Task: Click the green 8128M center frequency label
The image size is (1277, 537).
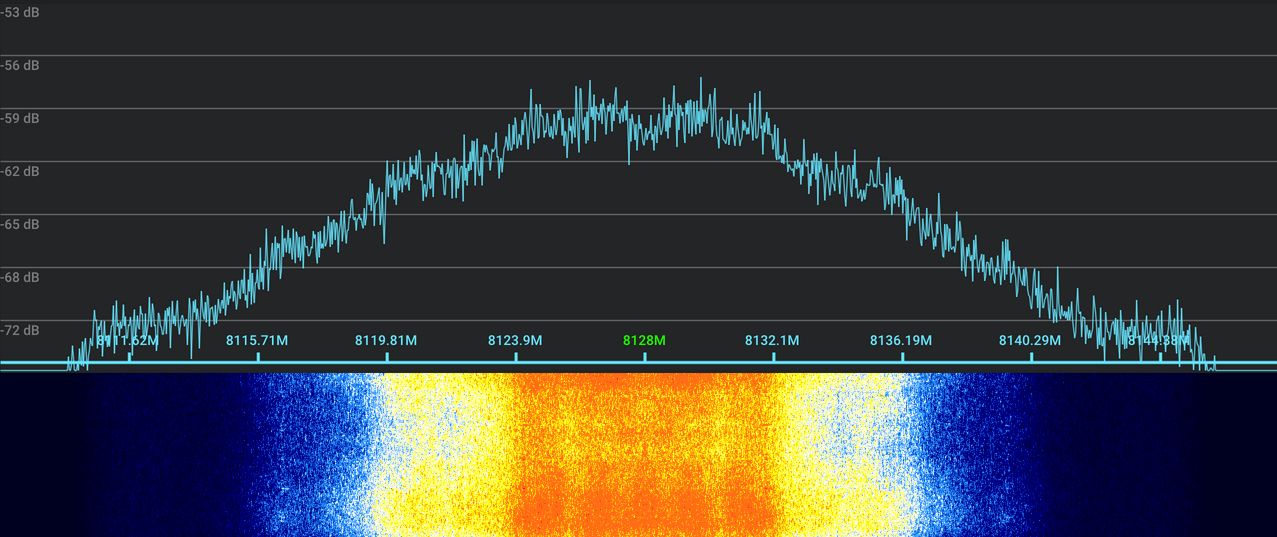Action: (644, 341)
